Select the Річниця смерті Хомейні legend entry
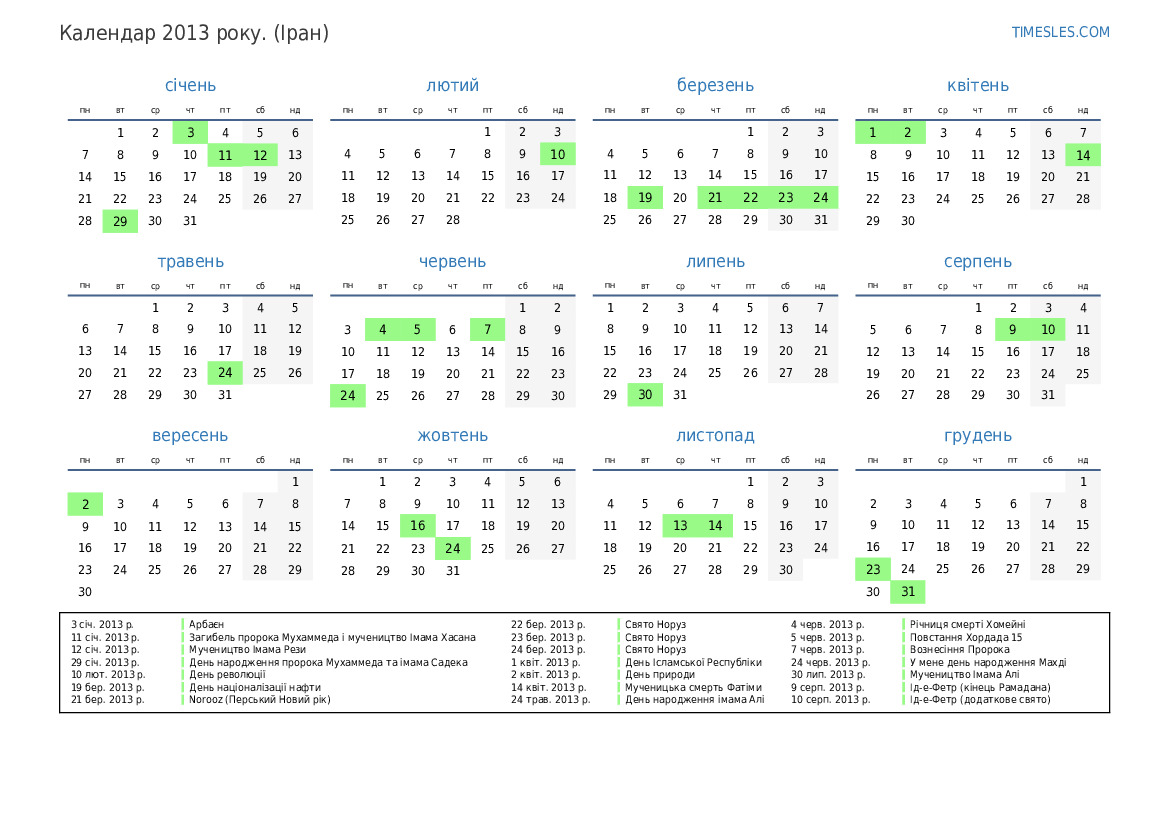 (x=967, y=624)
